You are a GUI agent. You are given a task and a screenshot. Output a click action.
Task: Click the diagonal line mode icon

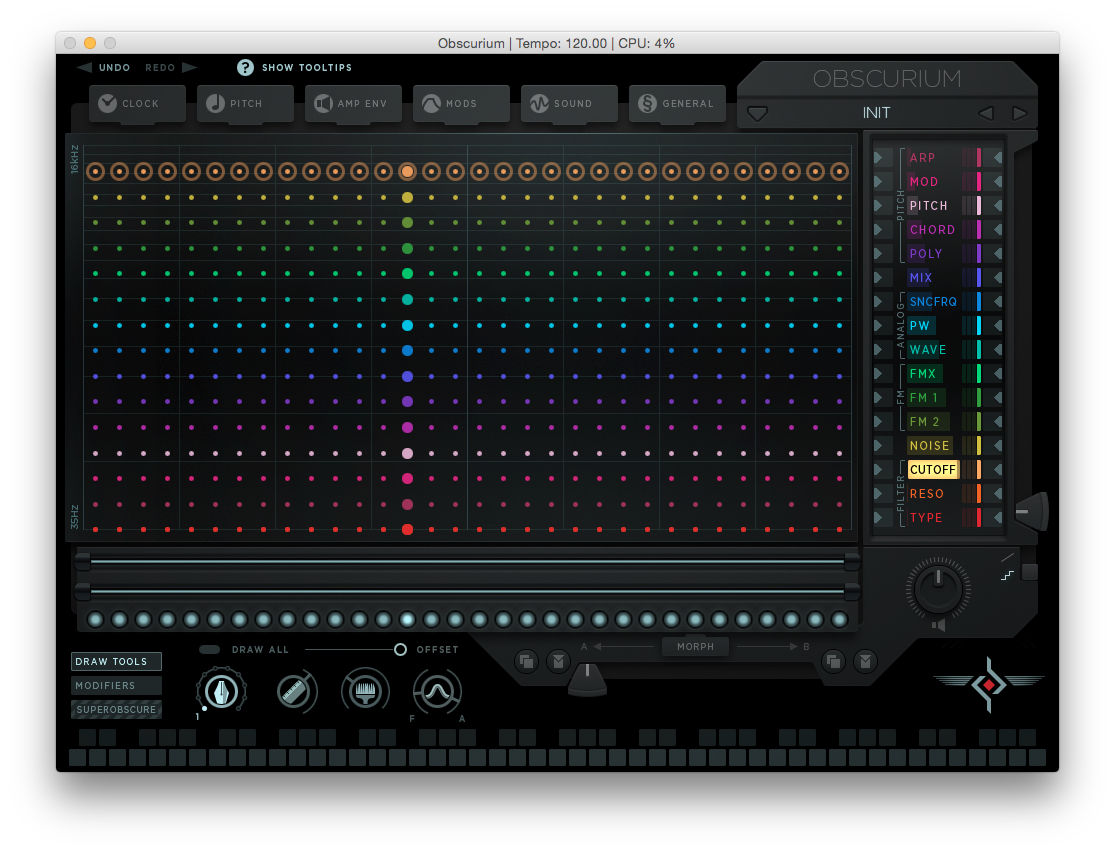[x=1008, y=557]
